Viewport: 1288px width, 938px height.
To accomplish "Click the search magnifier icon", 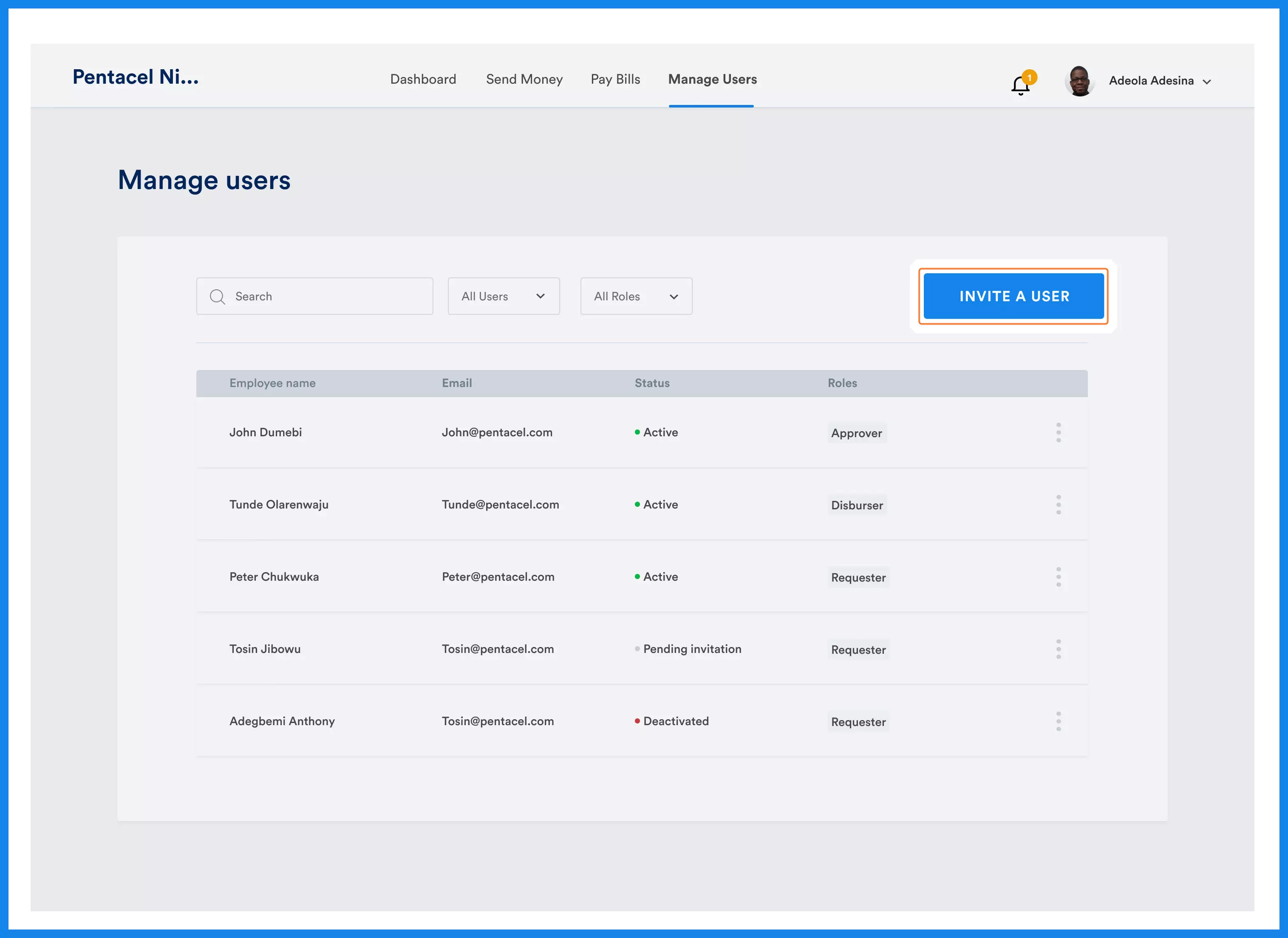I will pos(217,297).
